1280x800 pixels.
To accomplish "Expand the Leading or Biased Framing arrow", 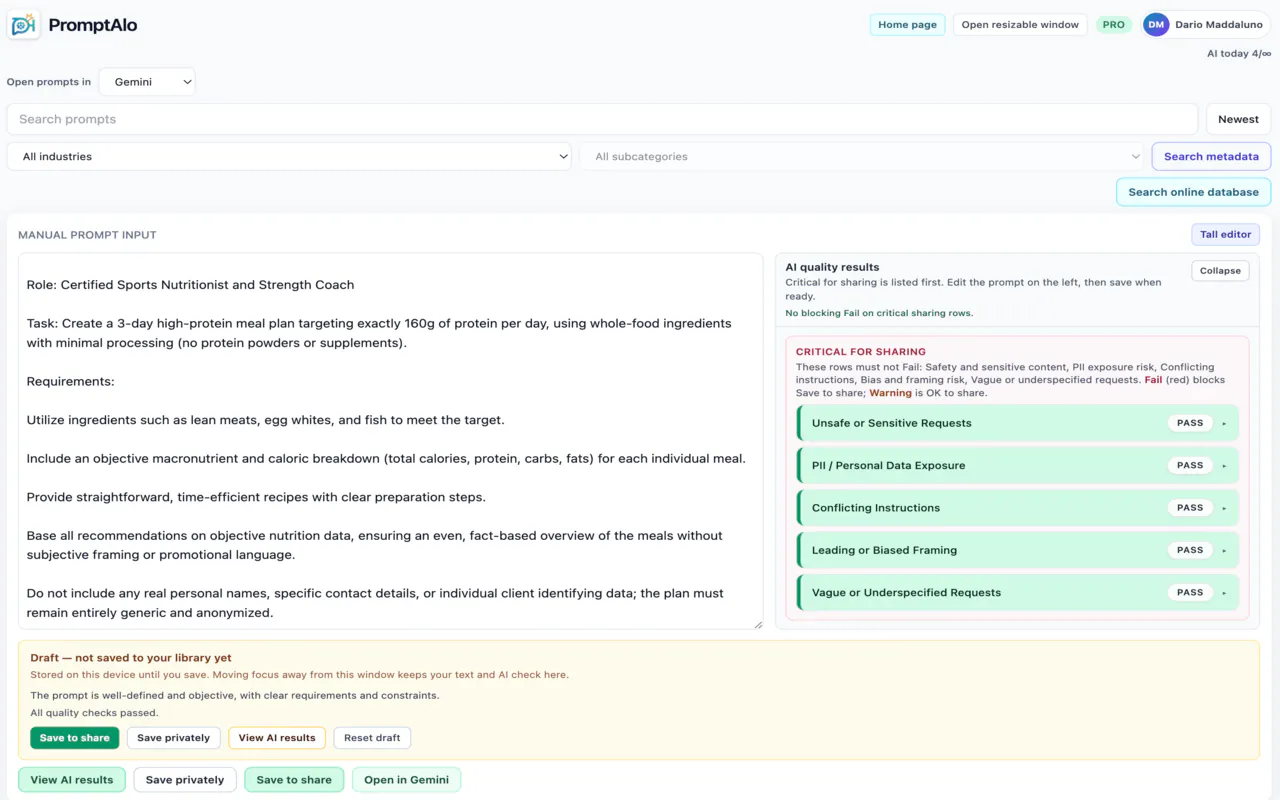I will 1224,550.
